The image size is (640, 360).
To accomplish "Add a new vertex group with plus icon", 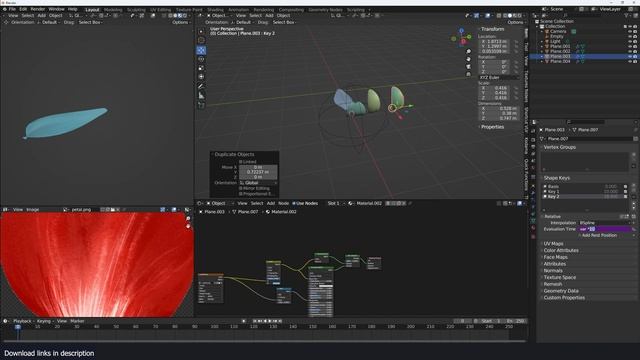I will click(634, 155).
